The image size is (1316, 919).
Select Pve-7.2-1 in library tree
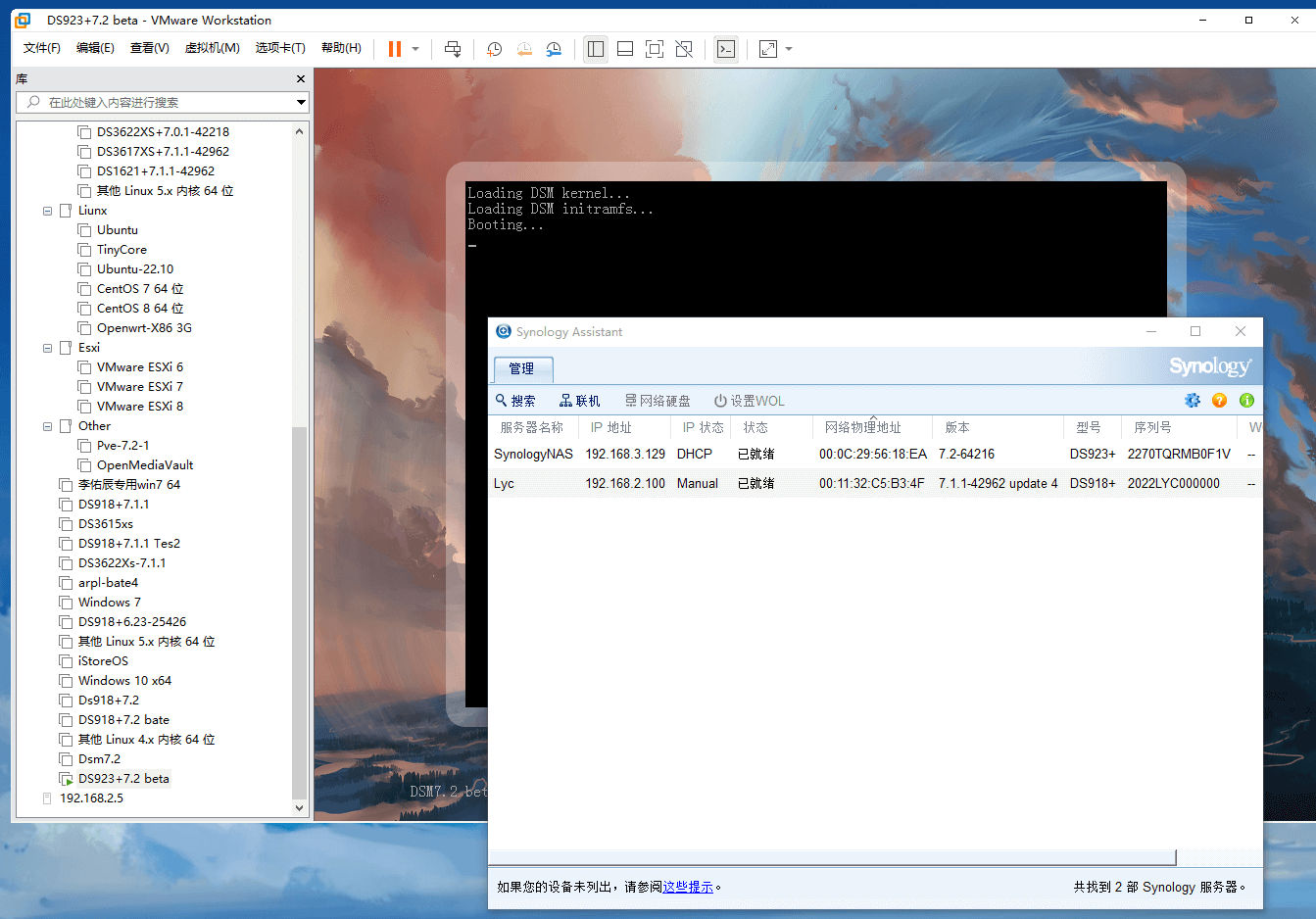(122, 446)
